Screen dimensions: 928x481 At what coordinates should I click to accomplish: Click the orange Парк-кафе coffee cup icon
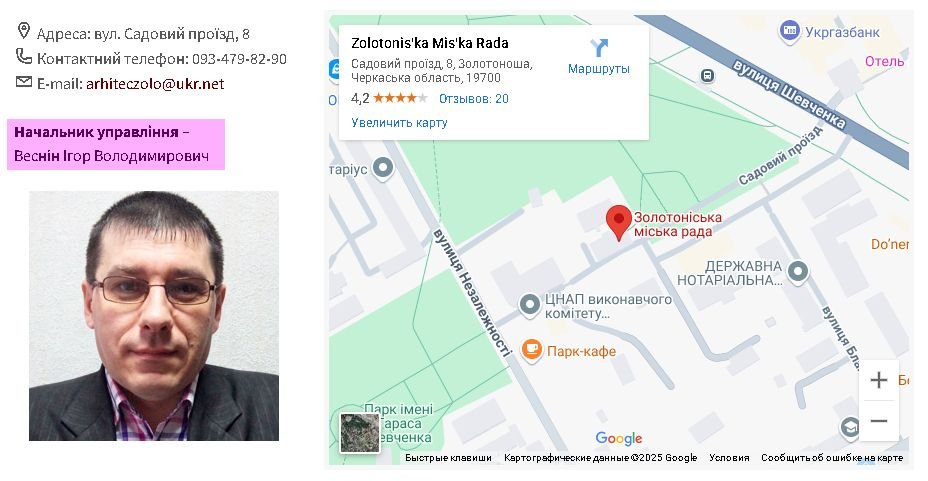(x=531, y=350)
